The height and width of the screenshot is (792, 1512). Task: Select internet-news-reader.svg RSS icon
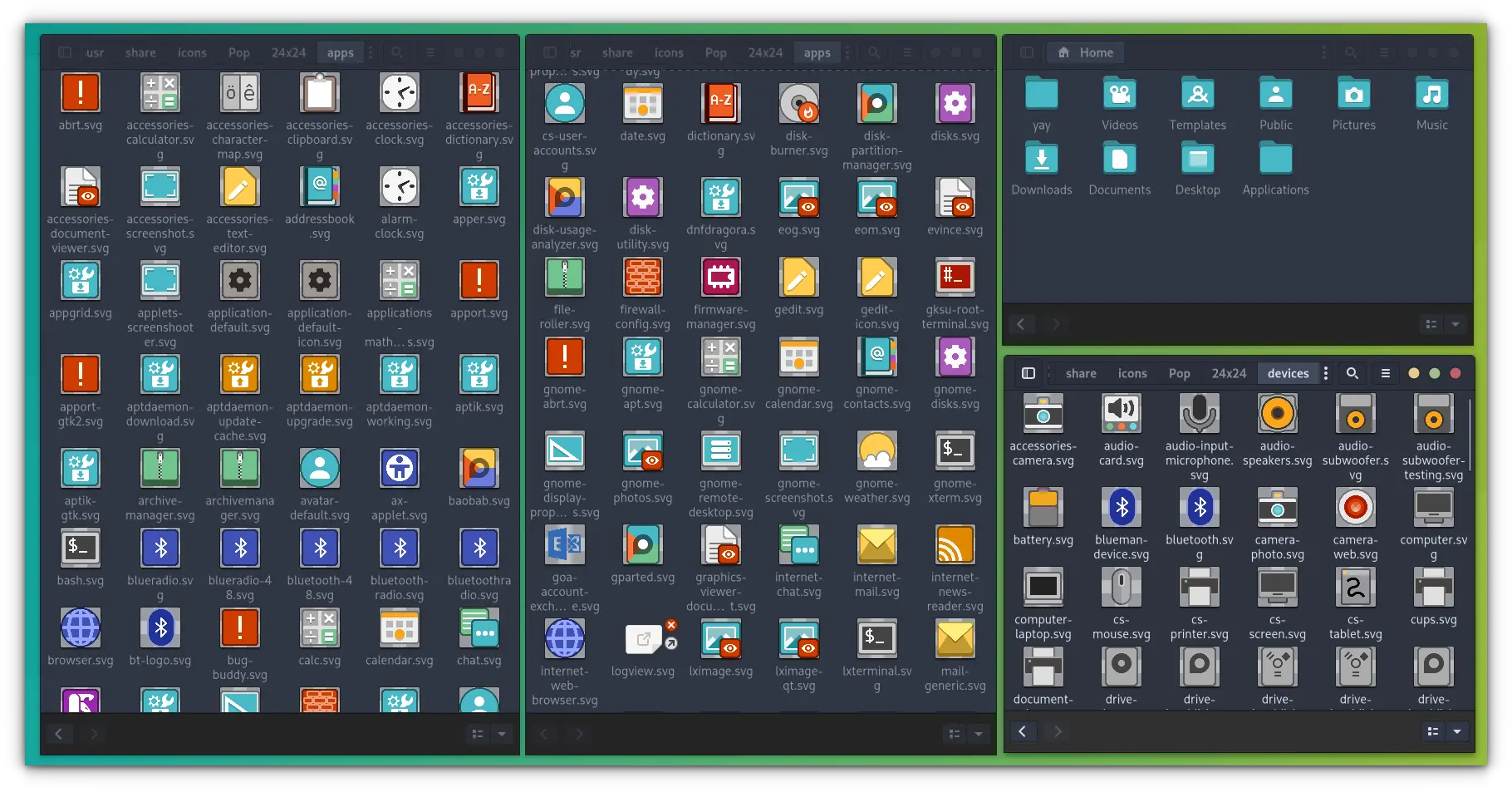click(955, 544)
